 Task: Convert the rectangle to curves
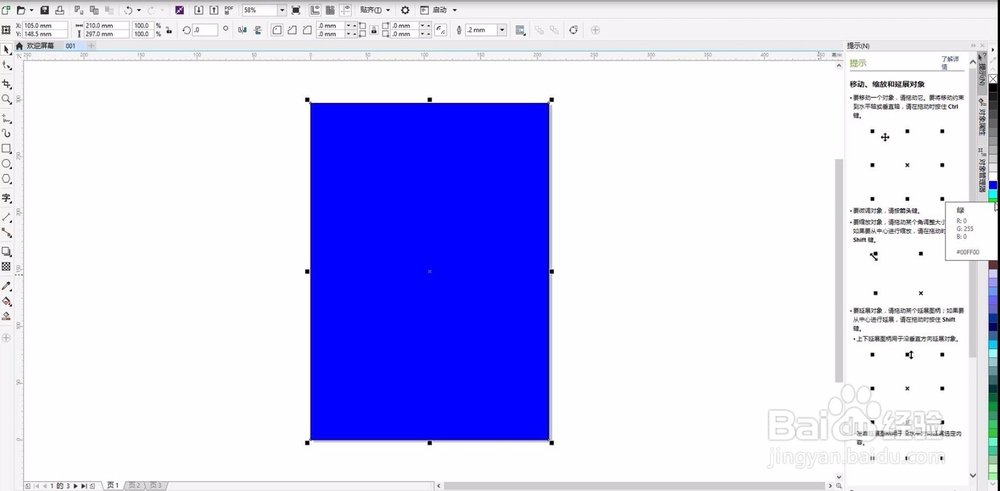coord(573,30)
